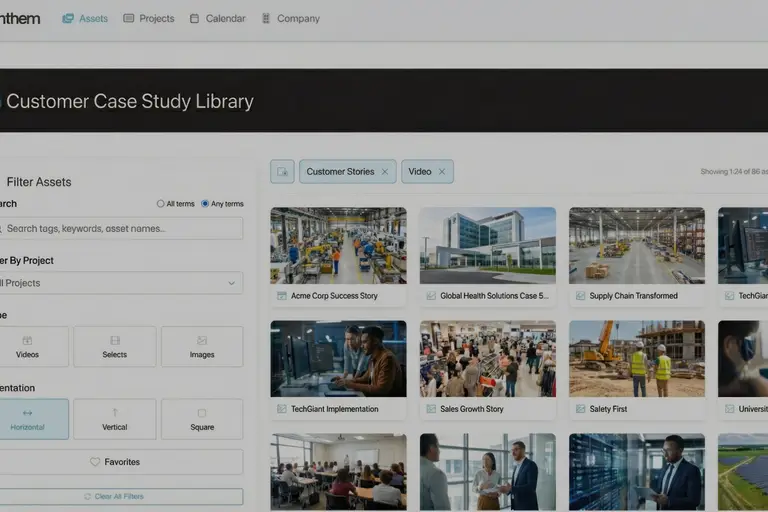Open the Calendar navigation tab

point(217,19)
